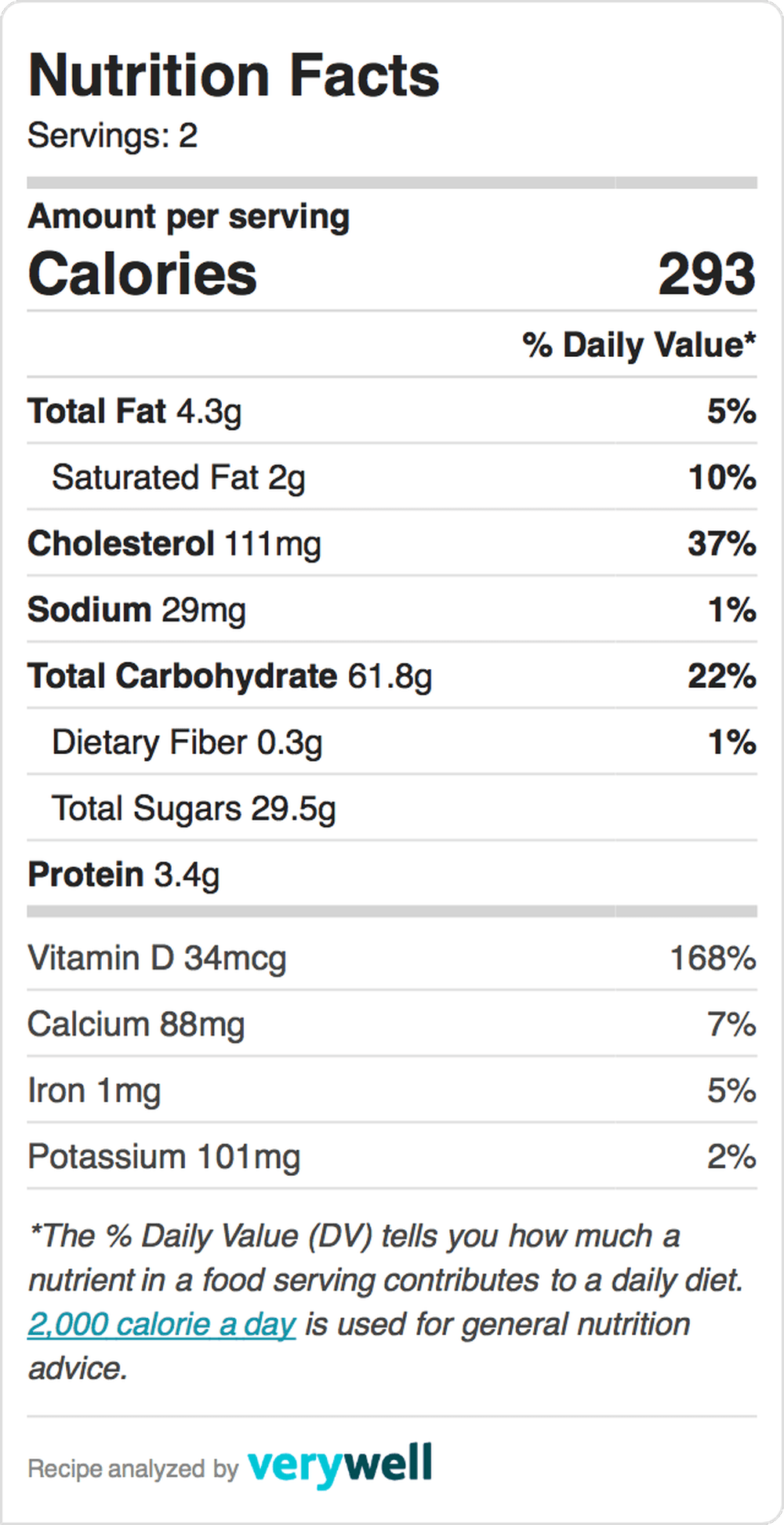Image resolution: width=784 pixels, height=1525 pixels.
Task: Click the Sodium 29mg row
Action: click(392, 610)
